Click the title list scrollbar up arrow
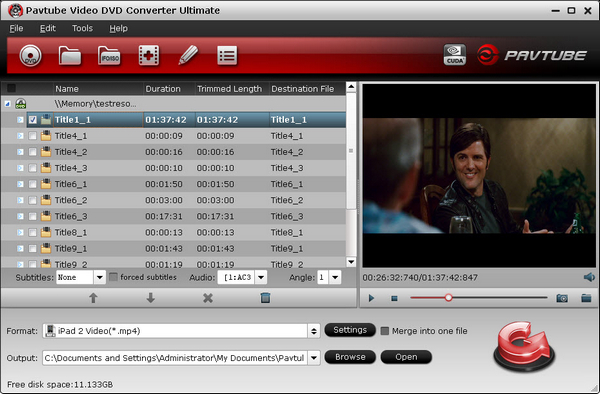 pyautogui.click(x=351, y=87)
